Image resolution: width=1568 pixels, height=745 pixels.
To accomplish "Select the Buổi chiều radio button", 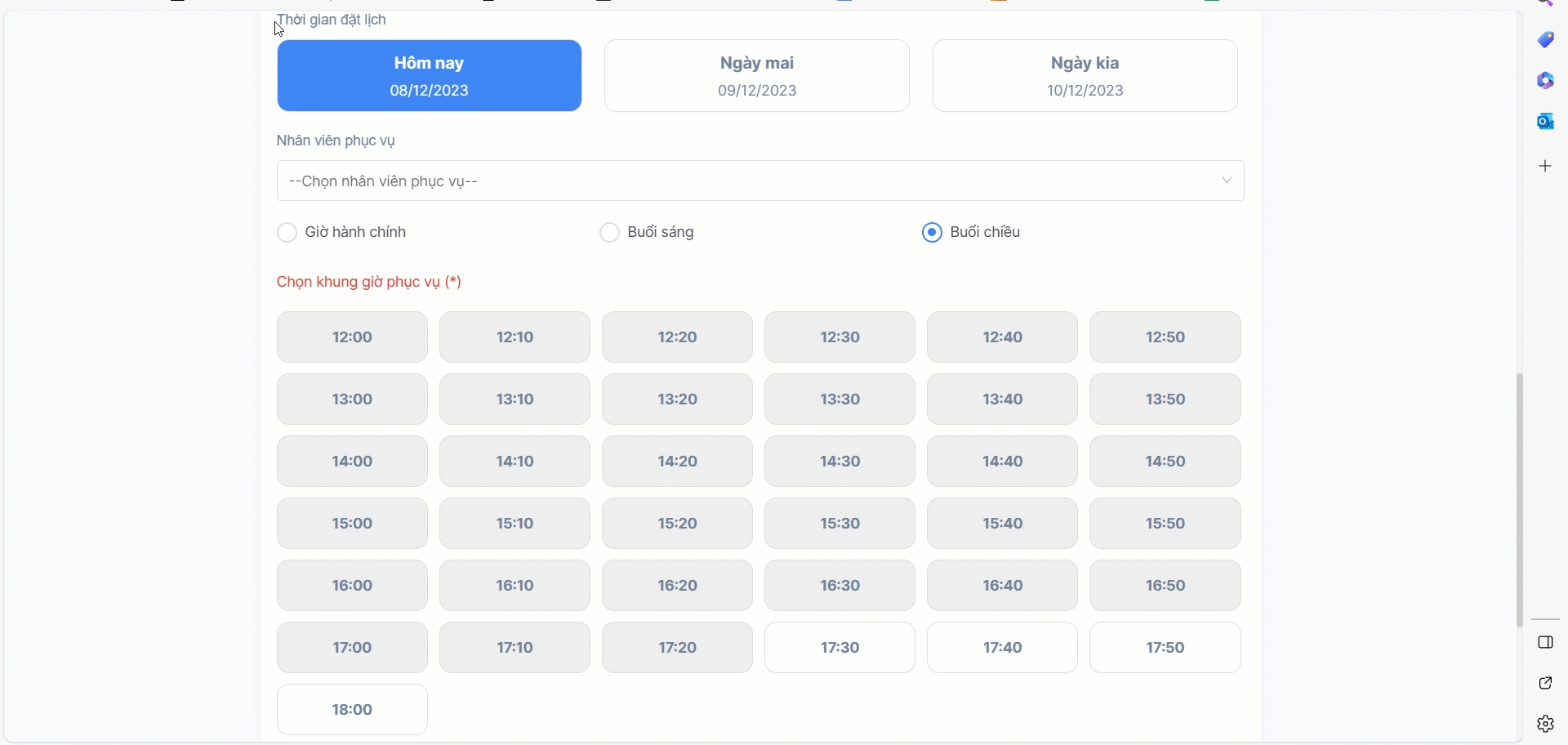I will click(x=933, y=233).
